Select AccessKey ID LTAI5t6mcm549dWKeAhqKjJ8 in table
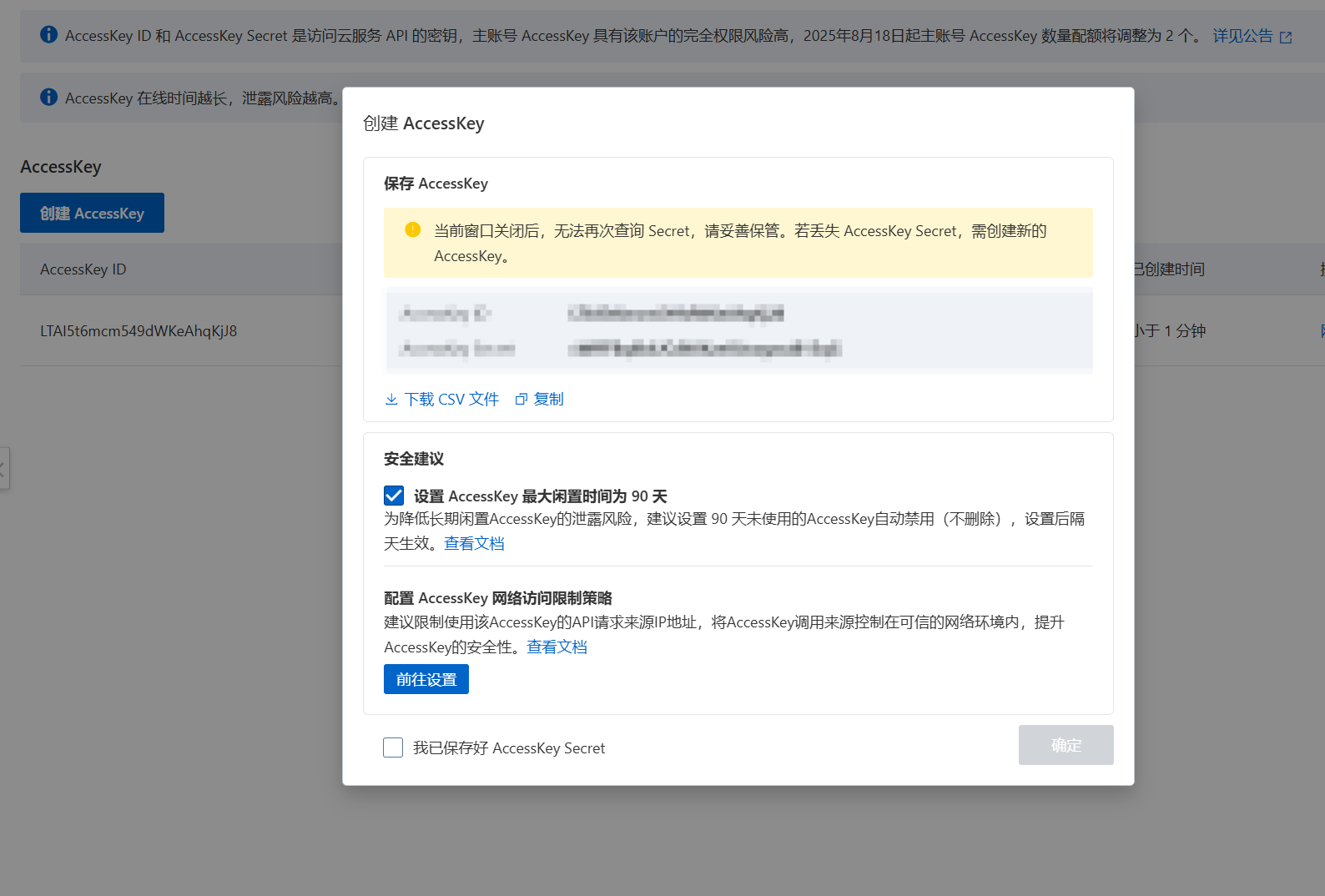Screen dimensions: 1325x896 139,331
